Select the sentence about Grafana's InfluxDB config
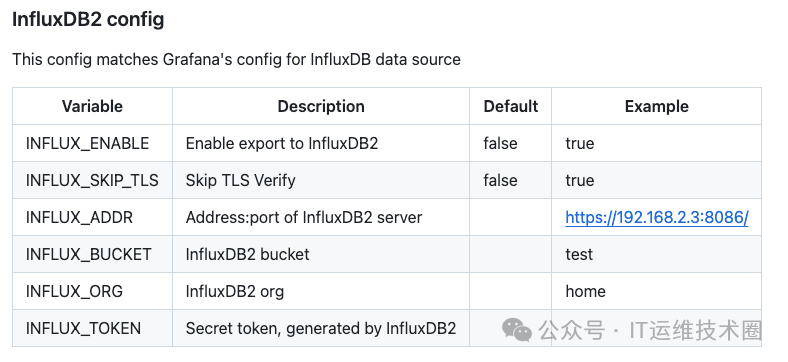Viewport: 788px width, 362px height. tap(236, 59)
